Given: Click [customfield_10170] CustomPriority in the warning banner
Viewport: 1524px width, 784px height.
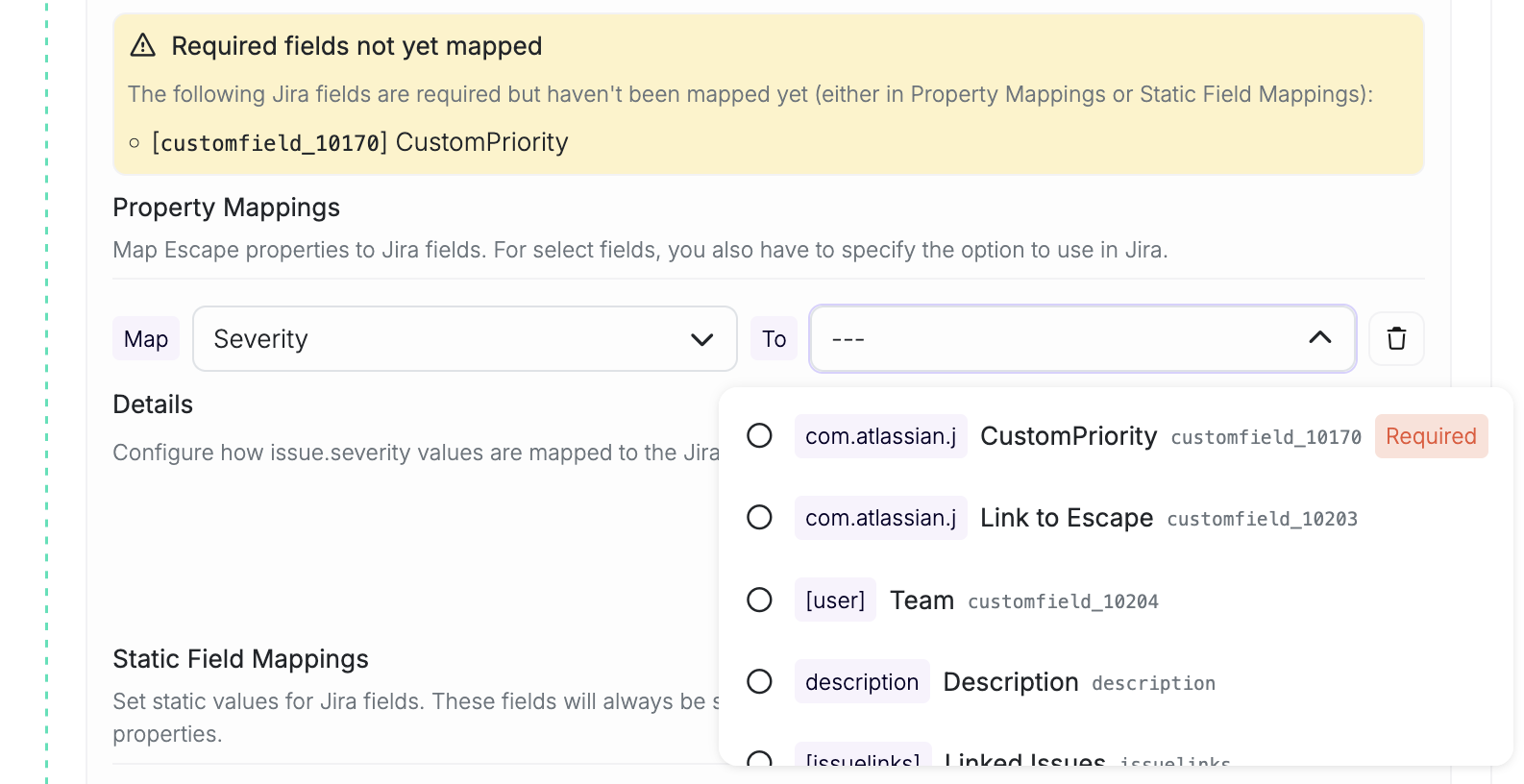Looking at the screenshot, I should tap(360, 142).
